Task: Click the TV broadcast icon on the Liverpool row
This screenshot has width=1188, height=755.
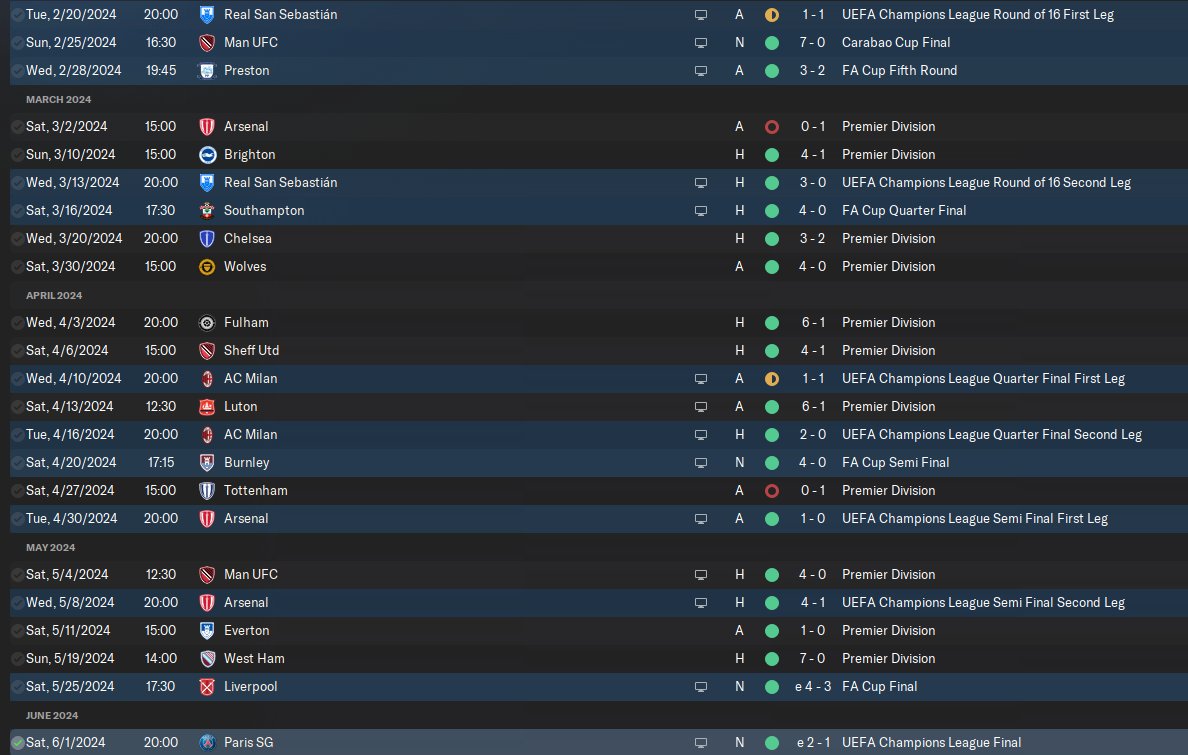Action: pyautogui.click(x=701, y=687)
